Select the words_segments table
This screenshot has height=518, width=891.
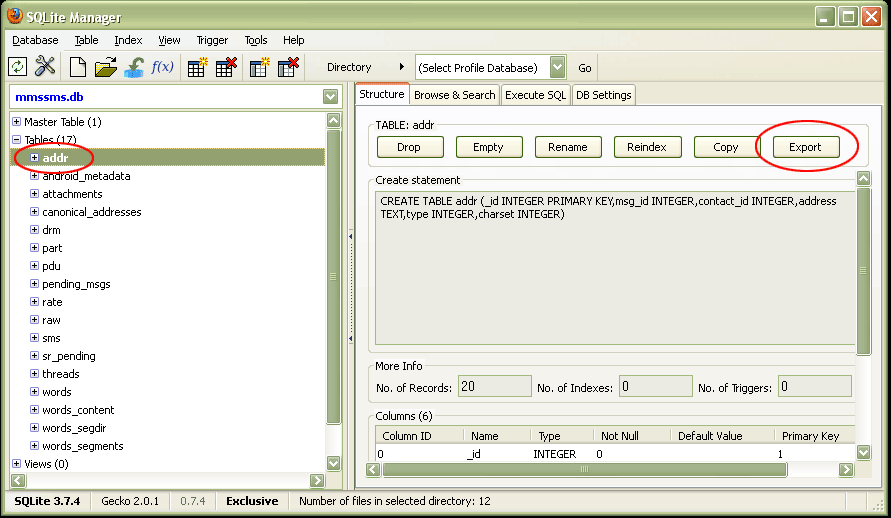(82, 446)
